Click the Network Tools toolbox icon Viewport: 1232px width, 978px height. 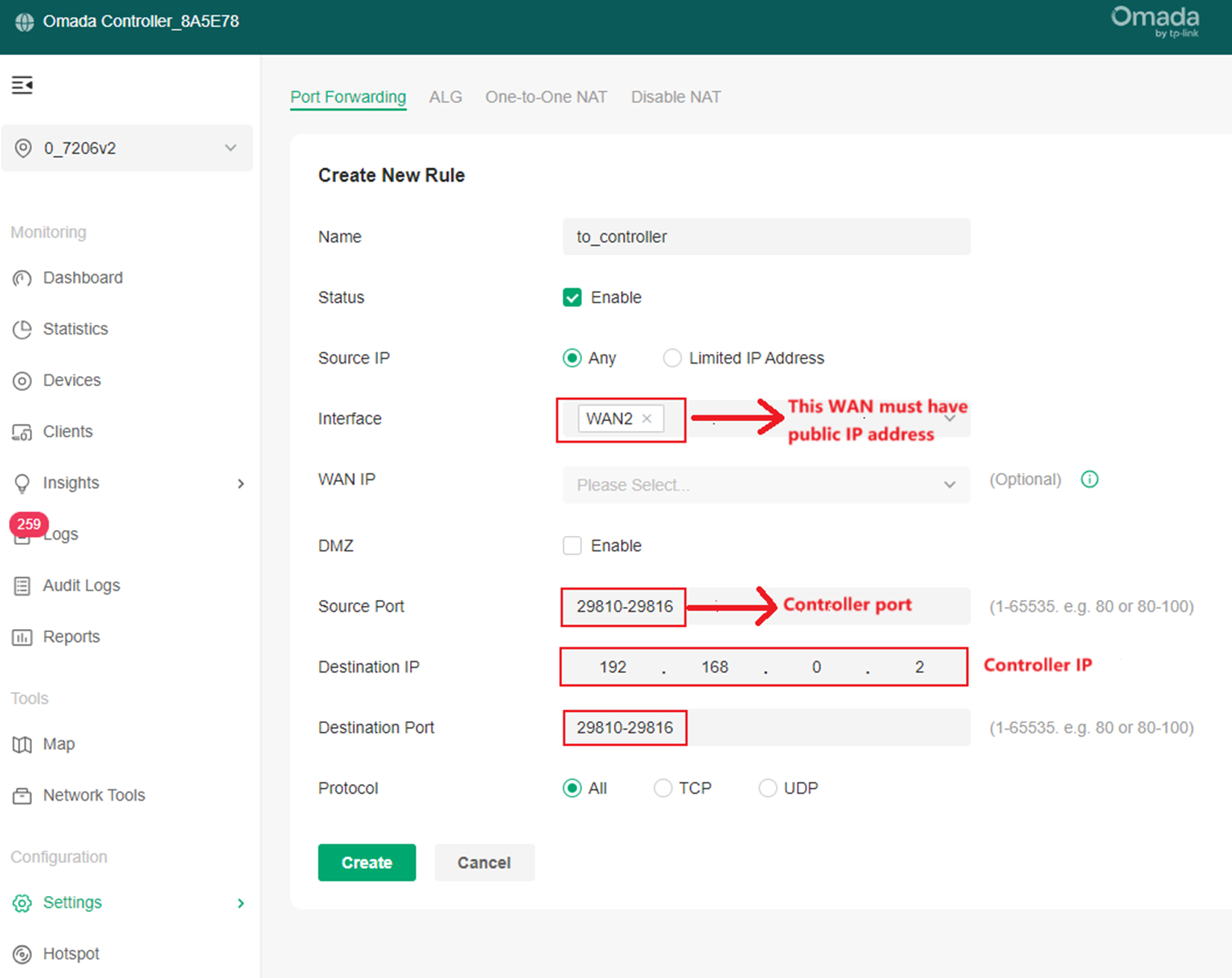click(x=22, y=796)
